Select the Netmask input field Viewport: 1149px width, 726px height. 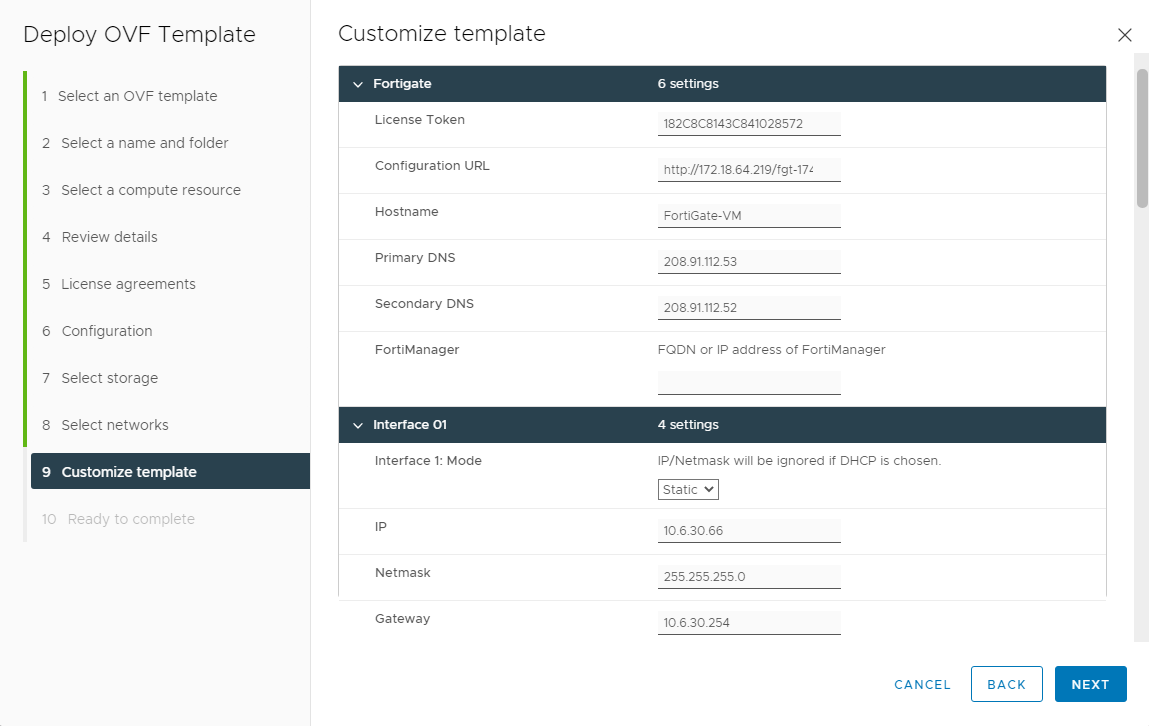[x=749, y=576]
